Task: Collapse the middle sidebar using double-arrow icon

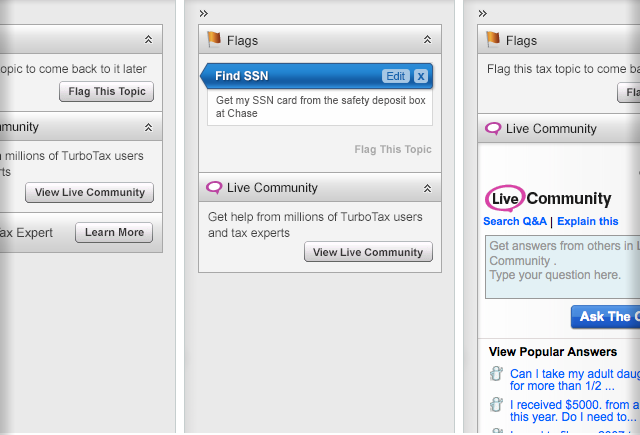Action: [204, 13]
